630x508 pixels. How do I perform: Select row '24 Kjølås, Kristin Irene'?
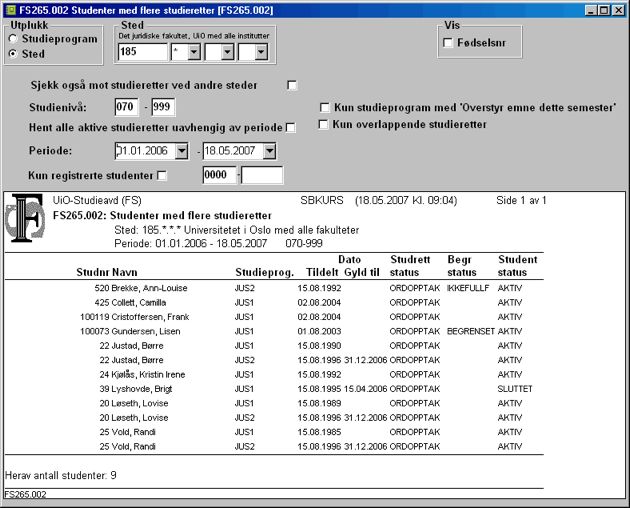tap(274, 375)
